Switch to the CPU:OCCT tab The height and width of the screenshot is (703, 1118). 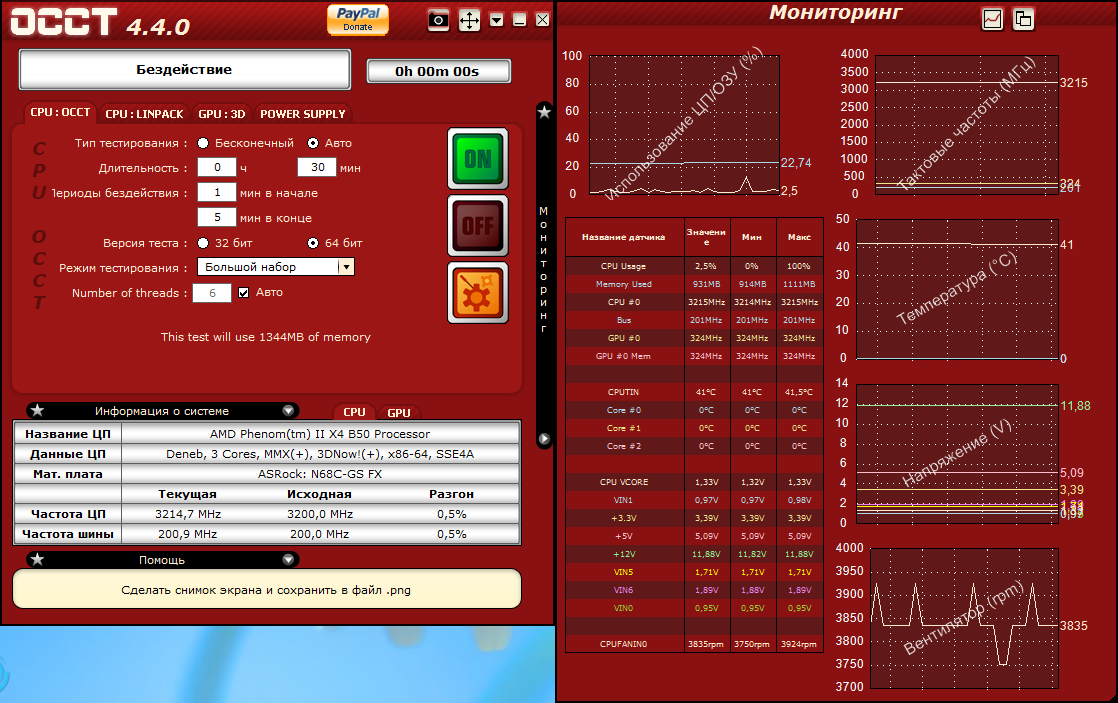(x=60, y=113)
